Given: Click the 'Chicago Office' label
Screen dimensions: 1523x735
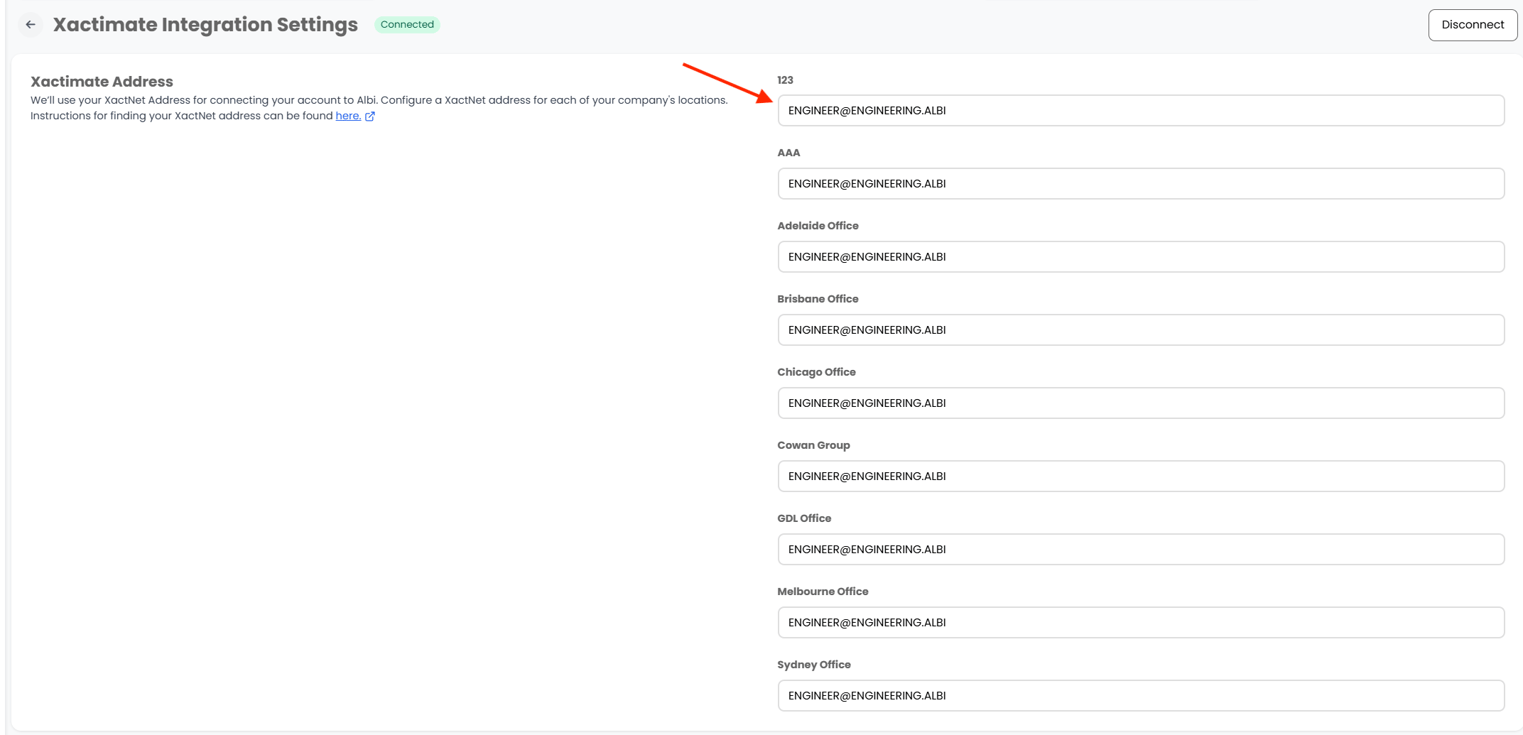Looking at the screenshot, I should point(817,372).
